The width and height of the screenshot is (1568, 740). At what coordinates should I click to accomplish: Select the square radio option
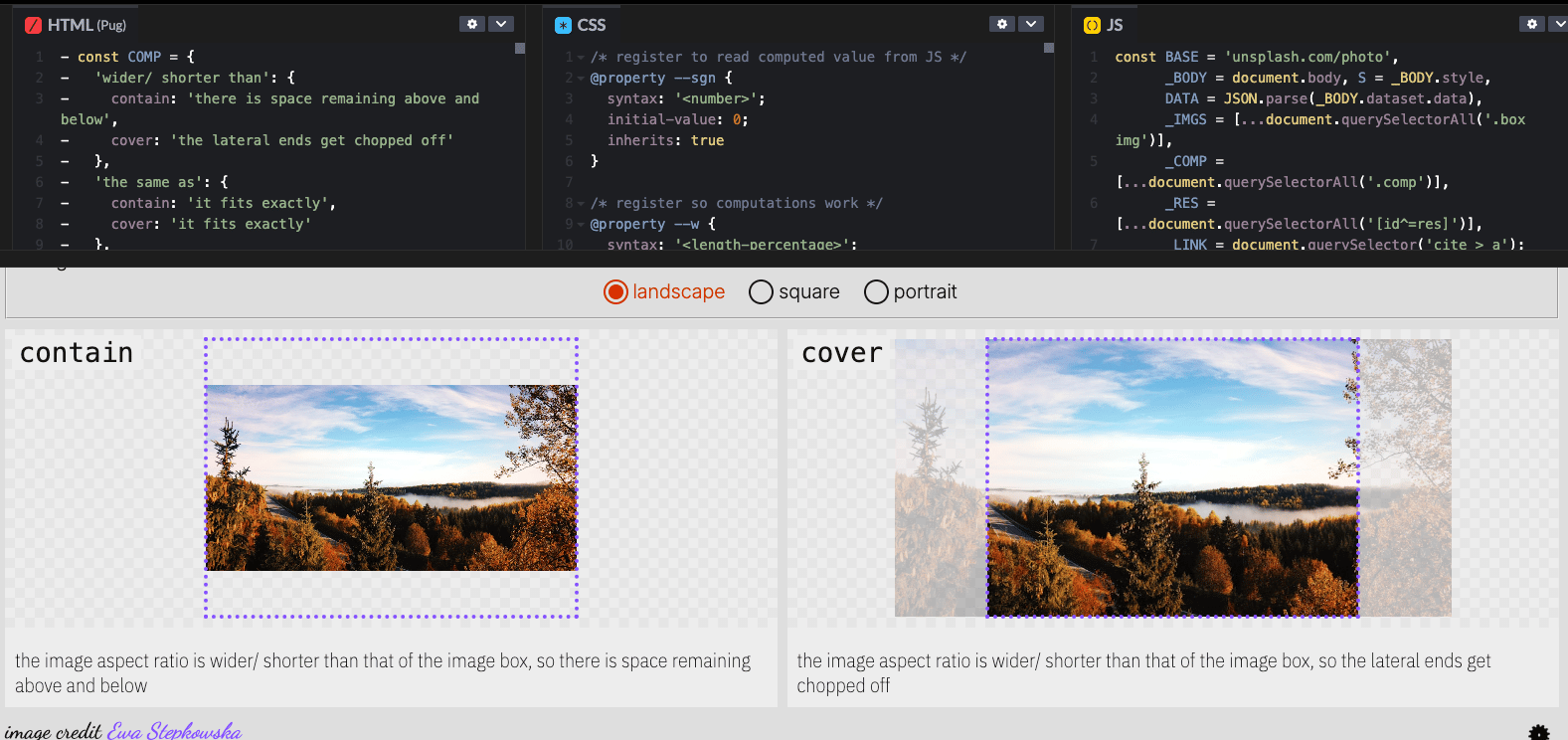(x=761, y=291)
